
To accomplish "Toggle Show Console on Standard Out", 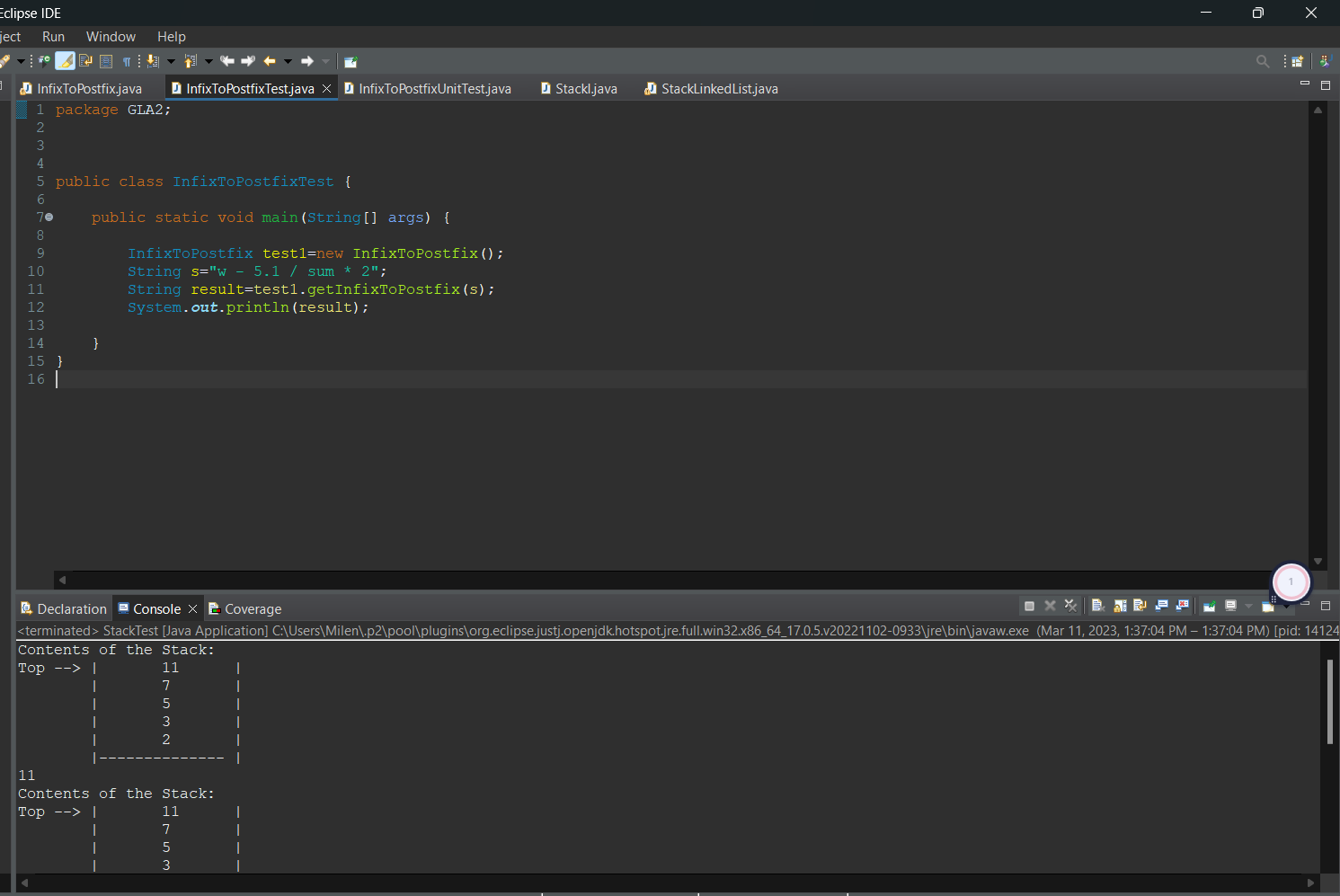I will (x=1161, y=606).
